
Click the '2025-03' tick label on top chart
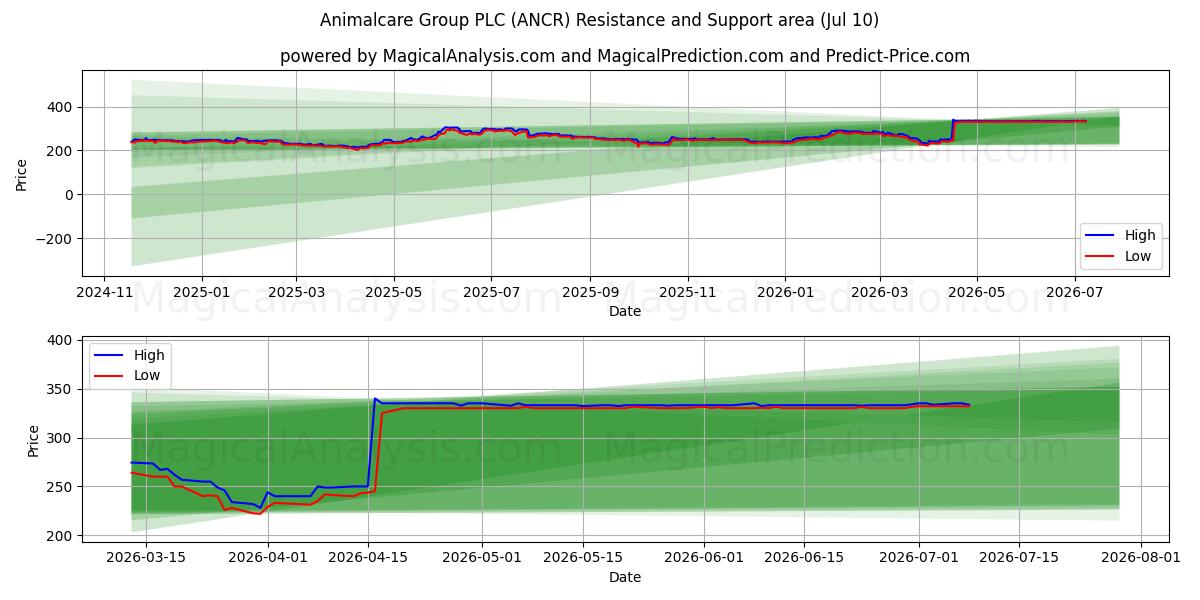pyautogui.click(x=296, y=294)
